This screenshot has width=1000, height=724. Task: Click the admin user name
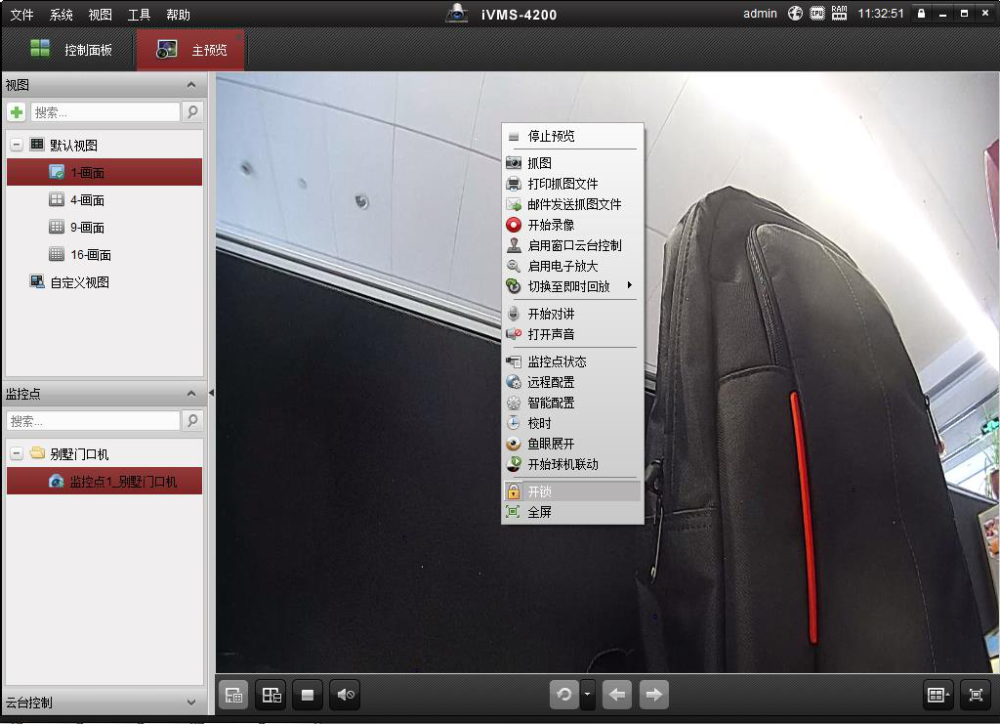[x=760, y=13]
